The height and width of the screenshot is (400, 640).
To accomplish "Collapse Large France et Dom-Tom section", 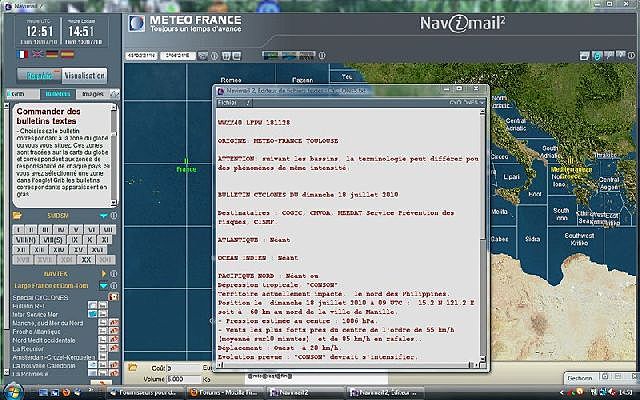I will (x=104, y=286).
